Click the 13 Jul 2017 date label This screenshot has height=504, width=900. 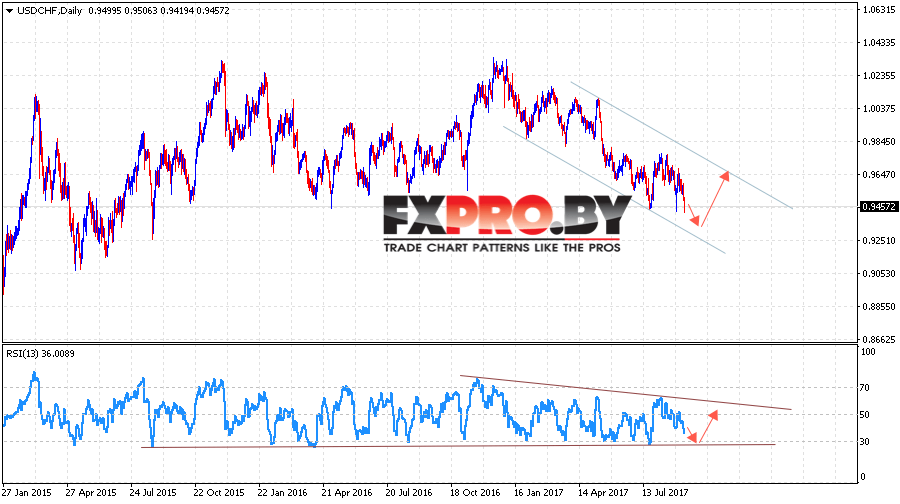(x=665, y=493)
